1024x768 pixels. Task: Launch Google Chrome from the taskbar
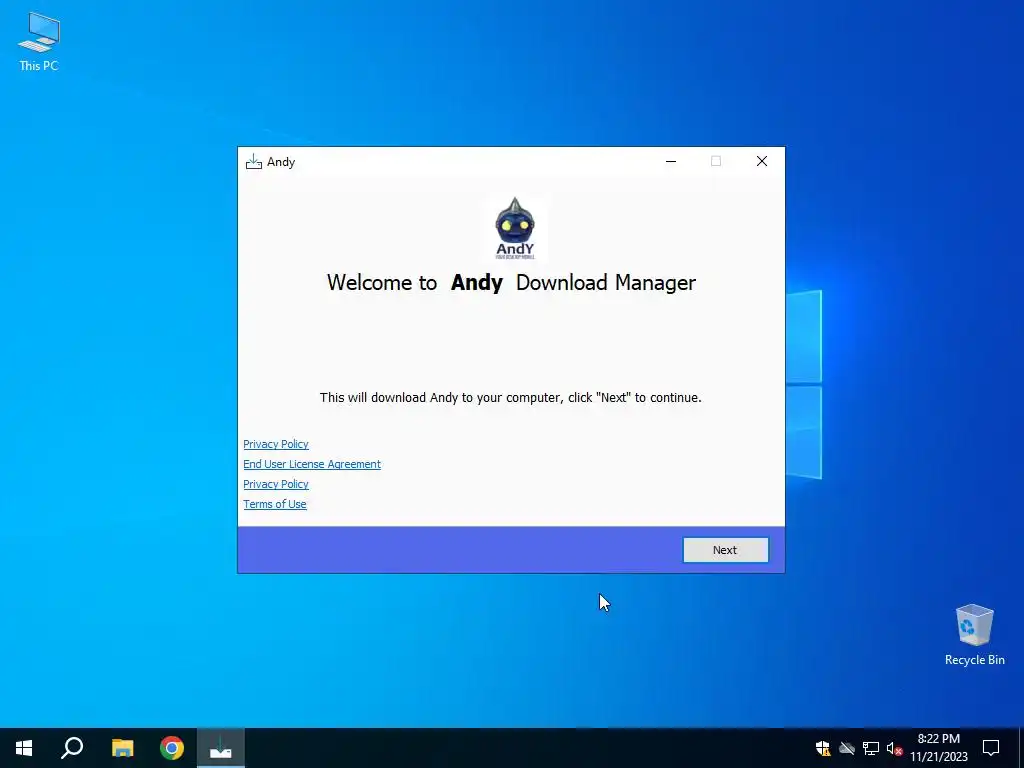pyautogui.click(x=172, y=748)
